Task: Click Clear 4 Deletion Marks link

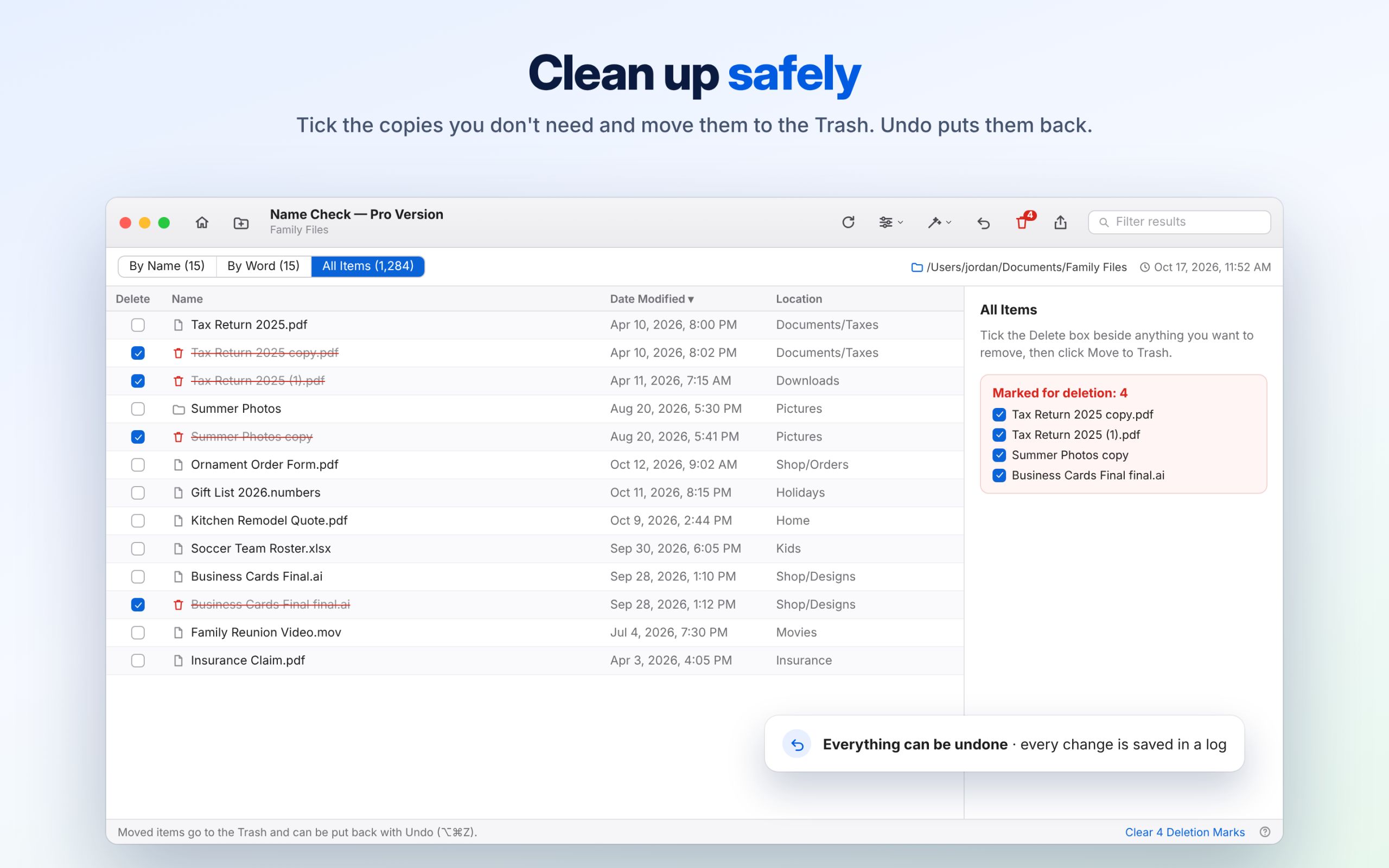Action: pos(1184,832)
